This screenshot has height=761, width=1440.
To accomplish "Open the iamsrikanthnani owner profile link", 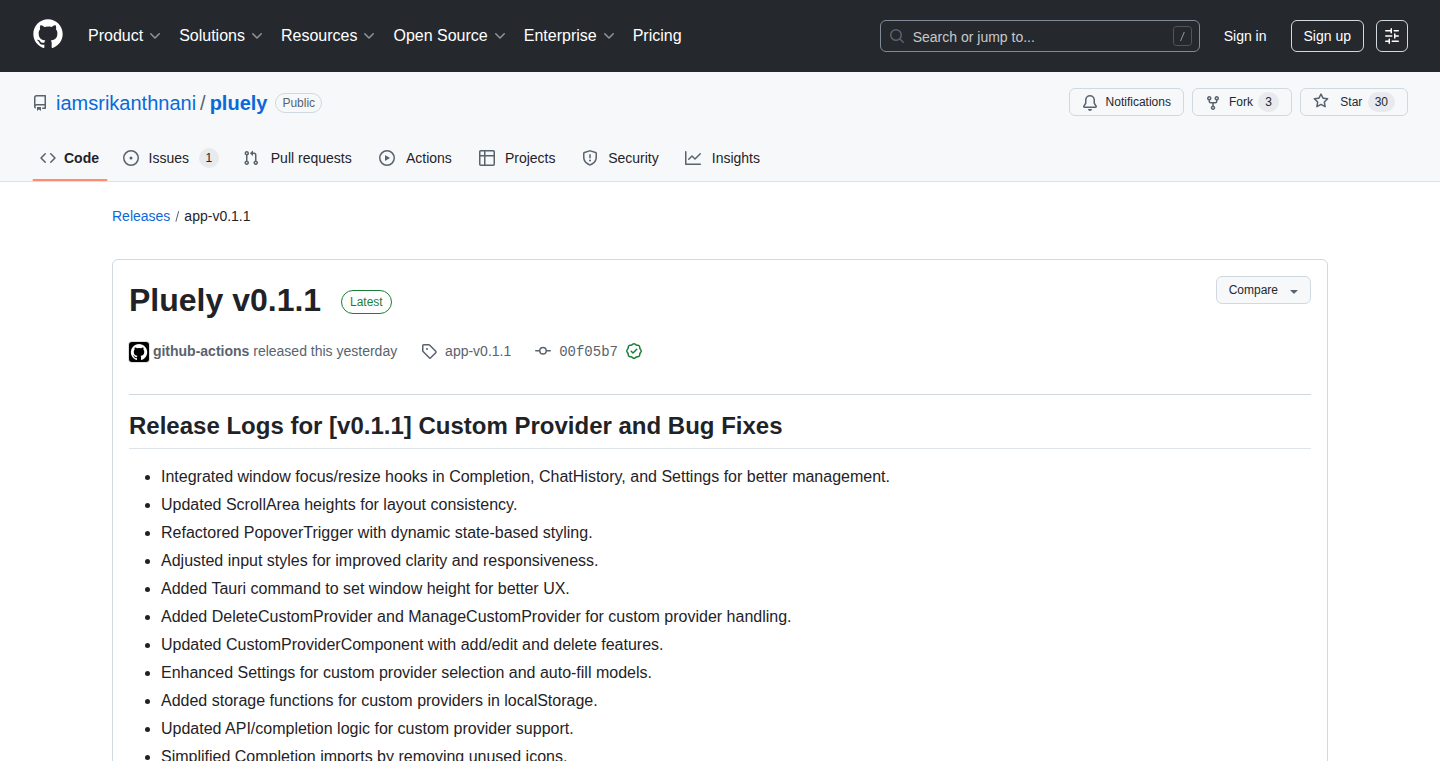I will [x=126, y=103].
